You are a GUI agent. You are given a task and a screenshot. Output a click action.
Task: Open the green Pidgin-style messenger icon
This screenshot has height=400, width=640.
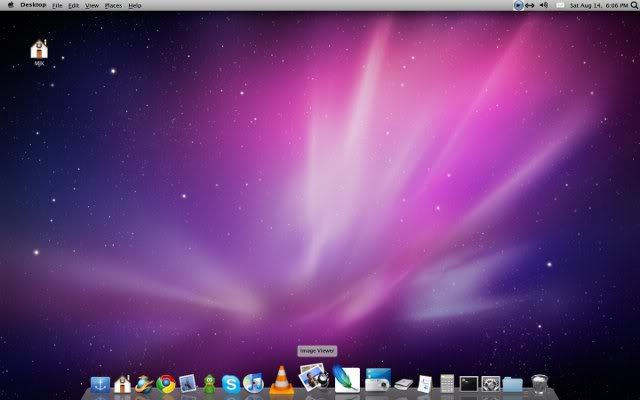tap(209, 383)
